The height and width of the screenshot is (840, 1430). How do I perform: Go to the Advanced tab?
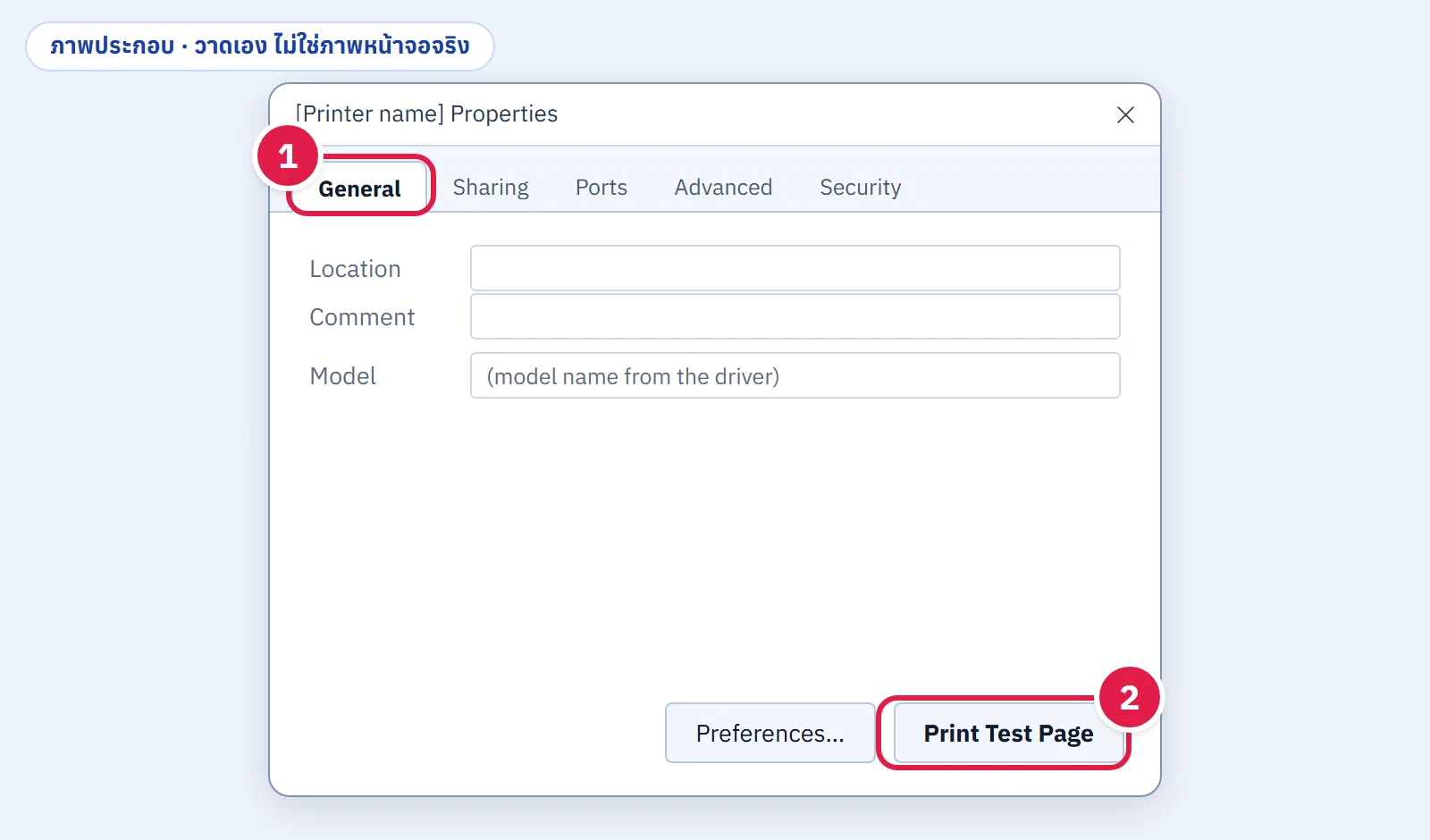pyautogui.click(x=723, y=188)
